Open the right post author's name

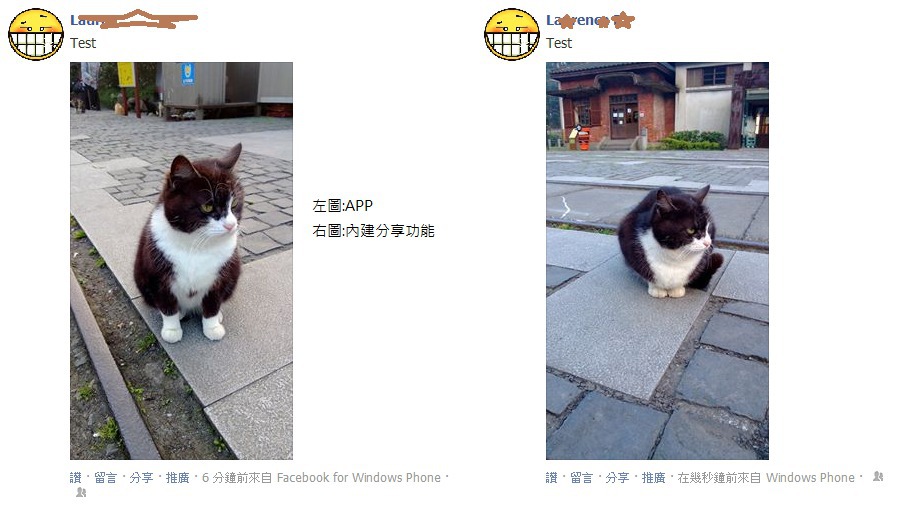[x=590, y=20]
